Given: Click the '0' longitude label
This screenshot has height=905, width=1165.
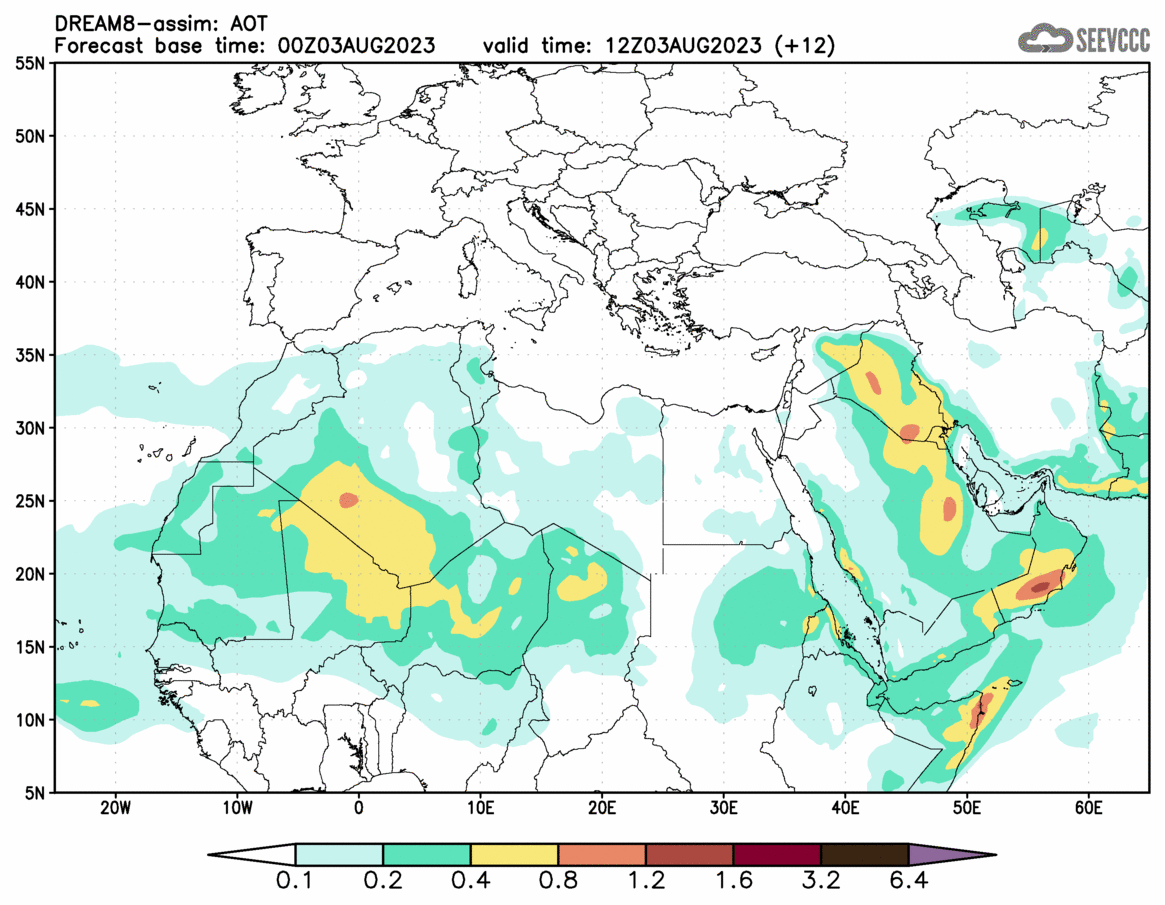Looking at the screenshot, I should 359,808.
